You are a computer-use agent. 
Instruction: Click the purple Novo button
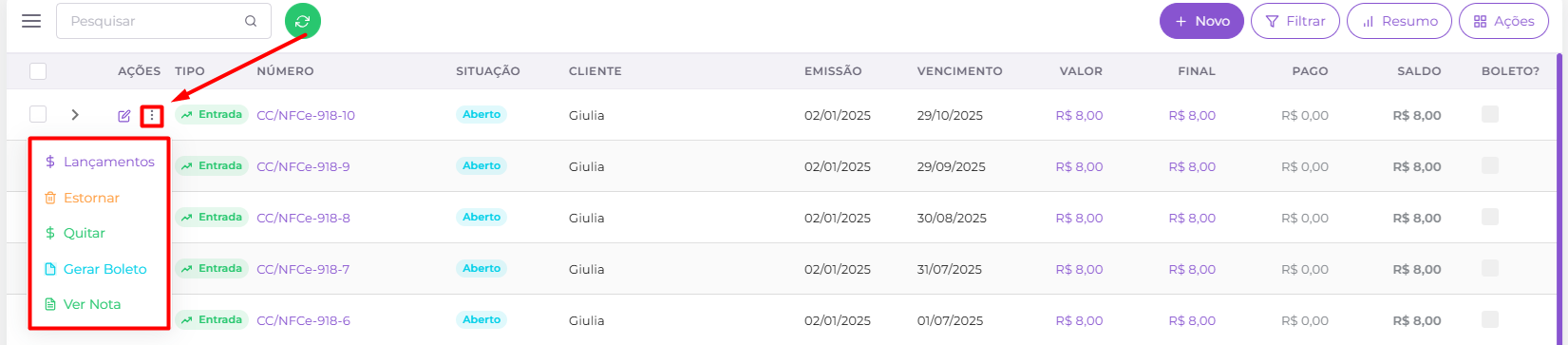1201,21
